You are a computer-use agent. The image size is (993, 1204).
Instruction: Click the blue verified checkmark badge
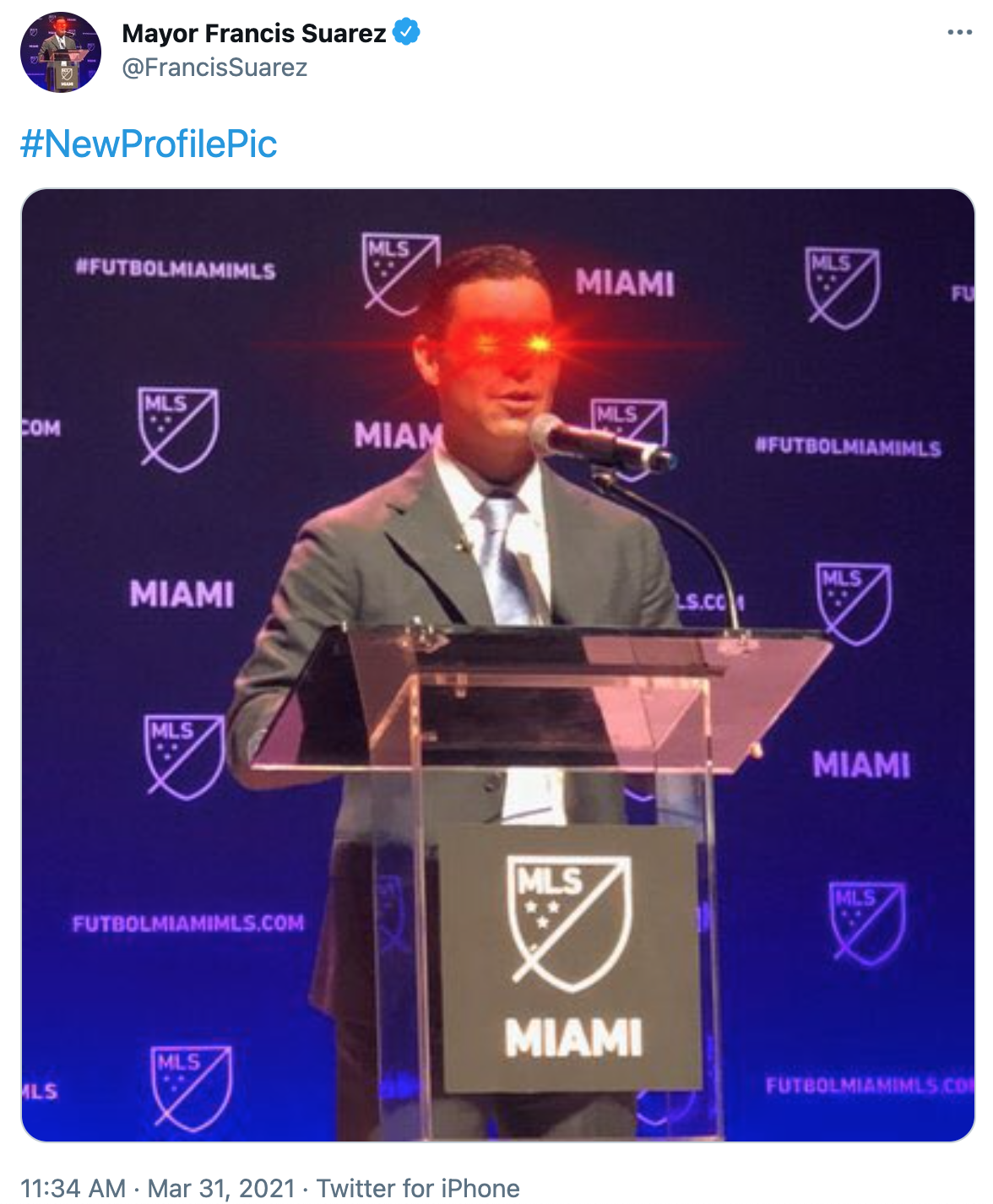click(406, 32)
